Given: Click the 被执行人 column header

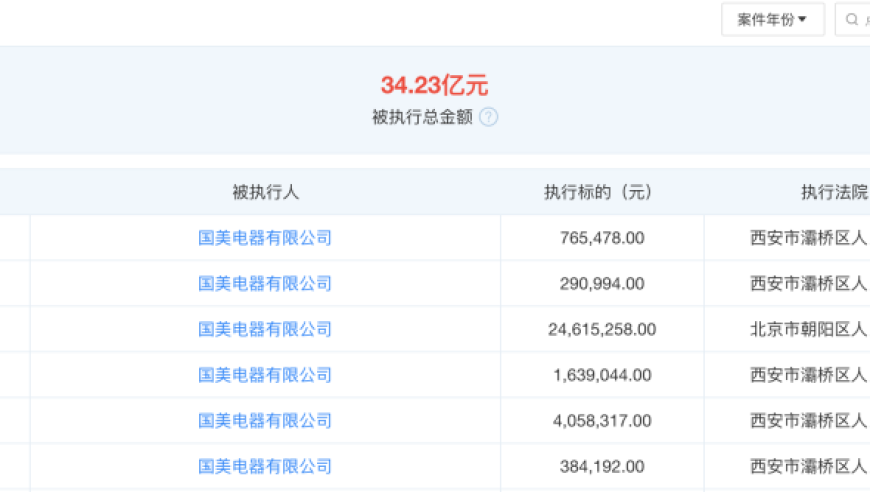Looking at the screenshot, I should 265,192.
